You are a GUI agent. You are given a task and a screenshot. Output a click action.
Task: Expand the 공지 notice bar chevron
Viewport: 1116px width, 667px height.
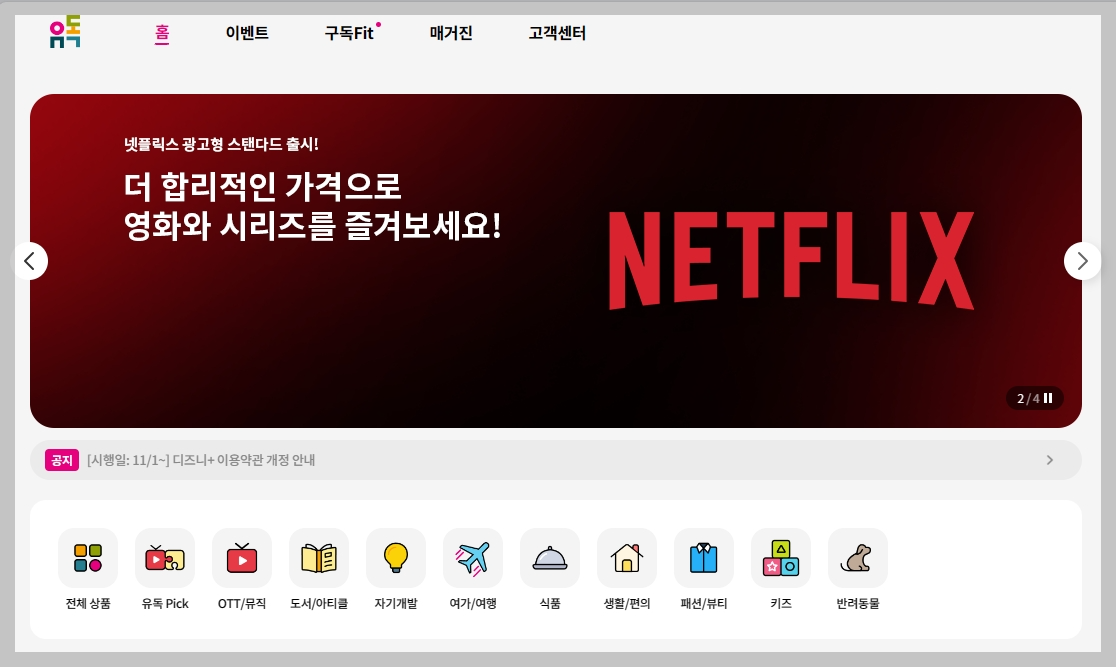pyautogui.click(x=1050, y=460)
